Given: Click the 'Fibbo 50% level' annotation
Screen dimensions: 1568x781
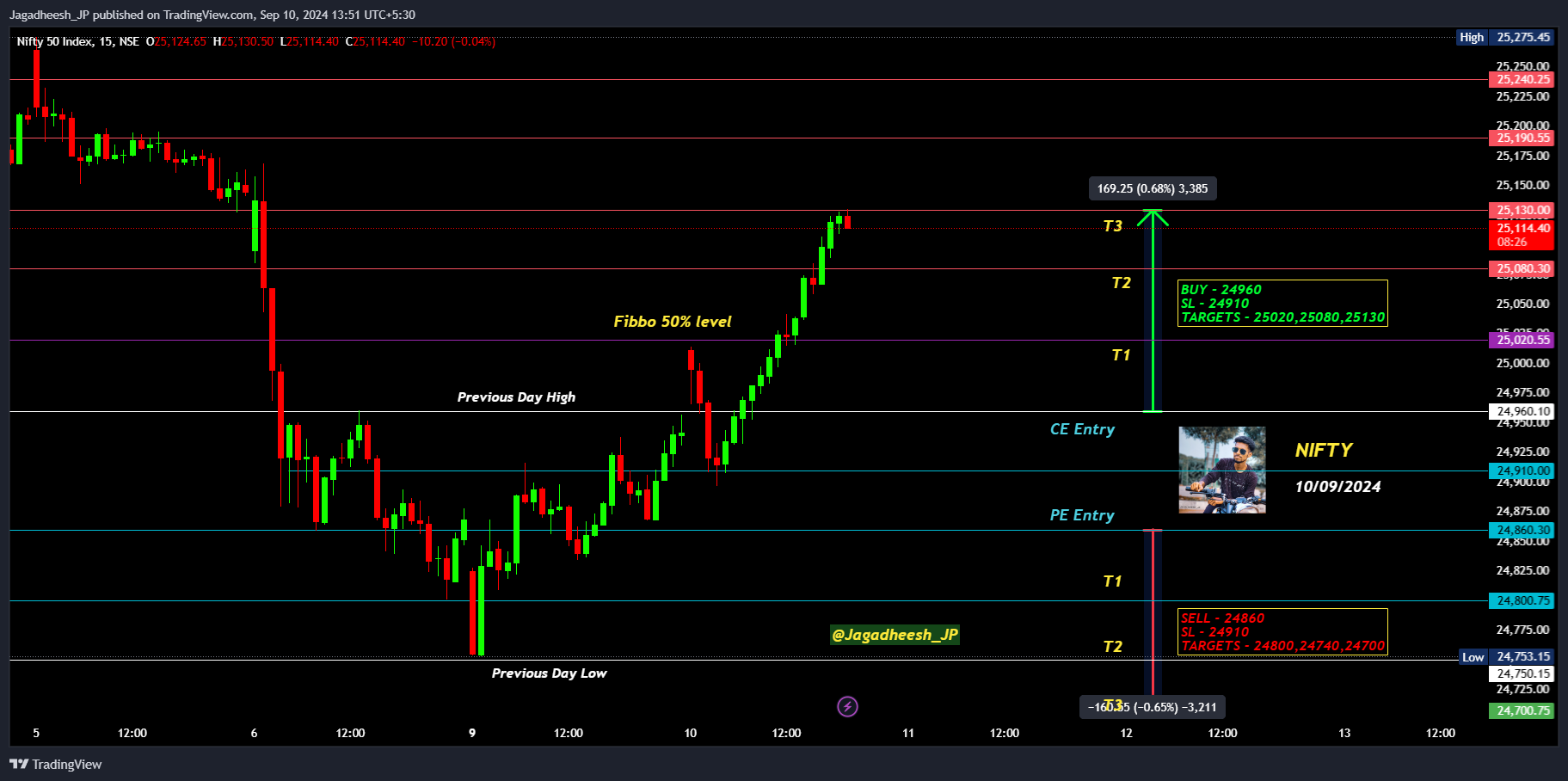Looking at the screenshot, I should tap(673, 322).
